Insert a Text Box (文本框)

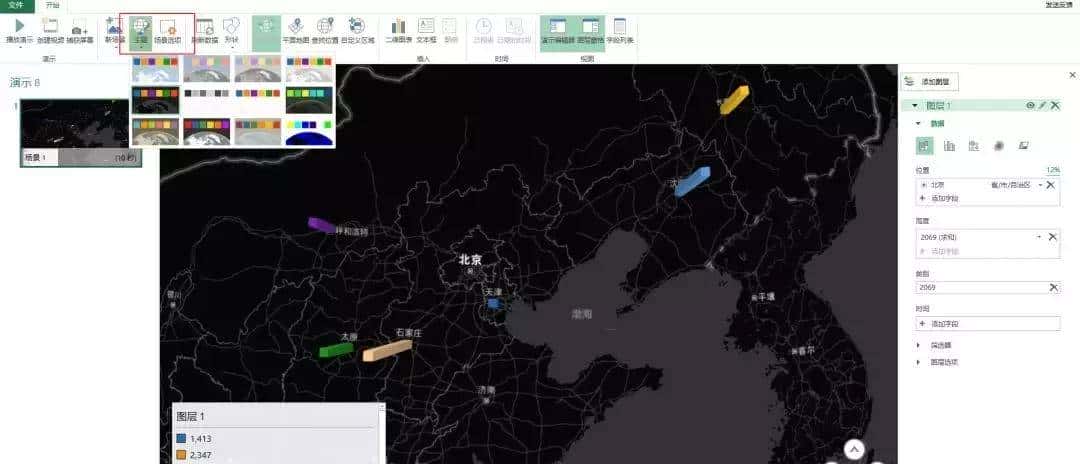(426, 29)
